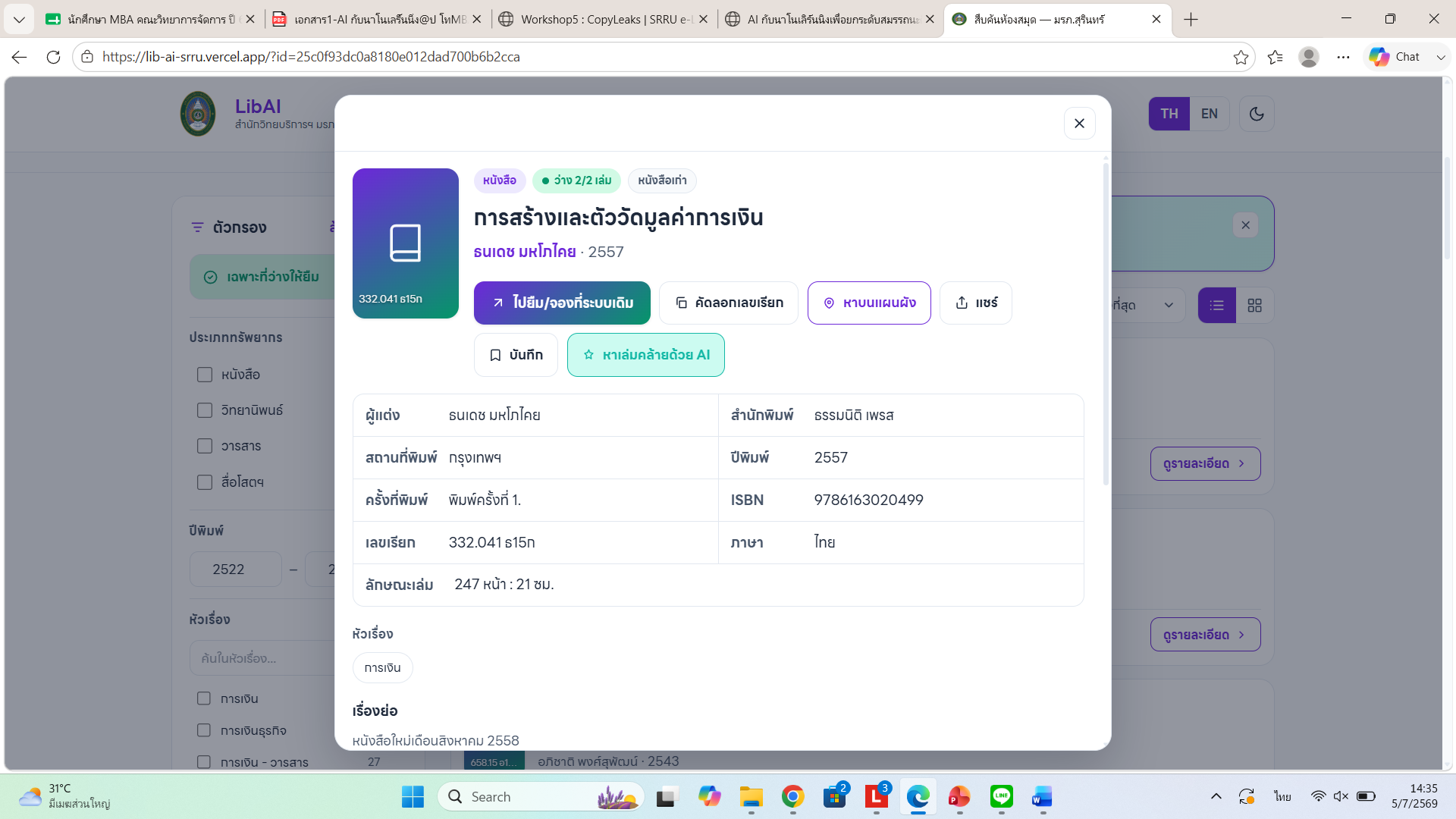Image resolution: width=1456 pixels, height=819 pixels.
Task: Click ไปยืม/จองที่ระบบเดิม borrow button
Action: tap(562, 303)
